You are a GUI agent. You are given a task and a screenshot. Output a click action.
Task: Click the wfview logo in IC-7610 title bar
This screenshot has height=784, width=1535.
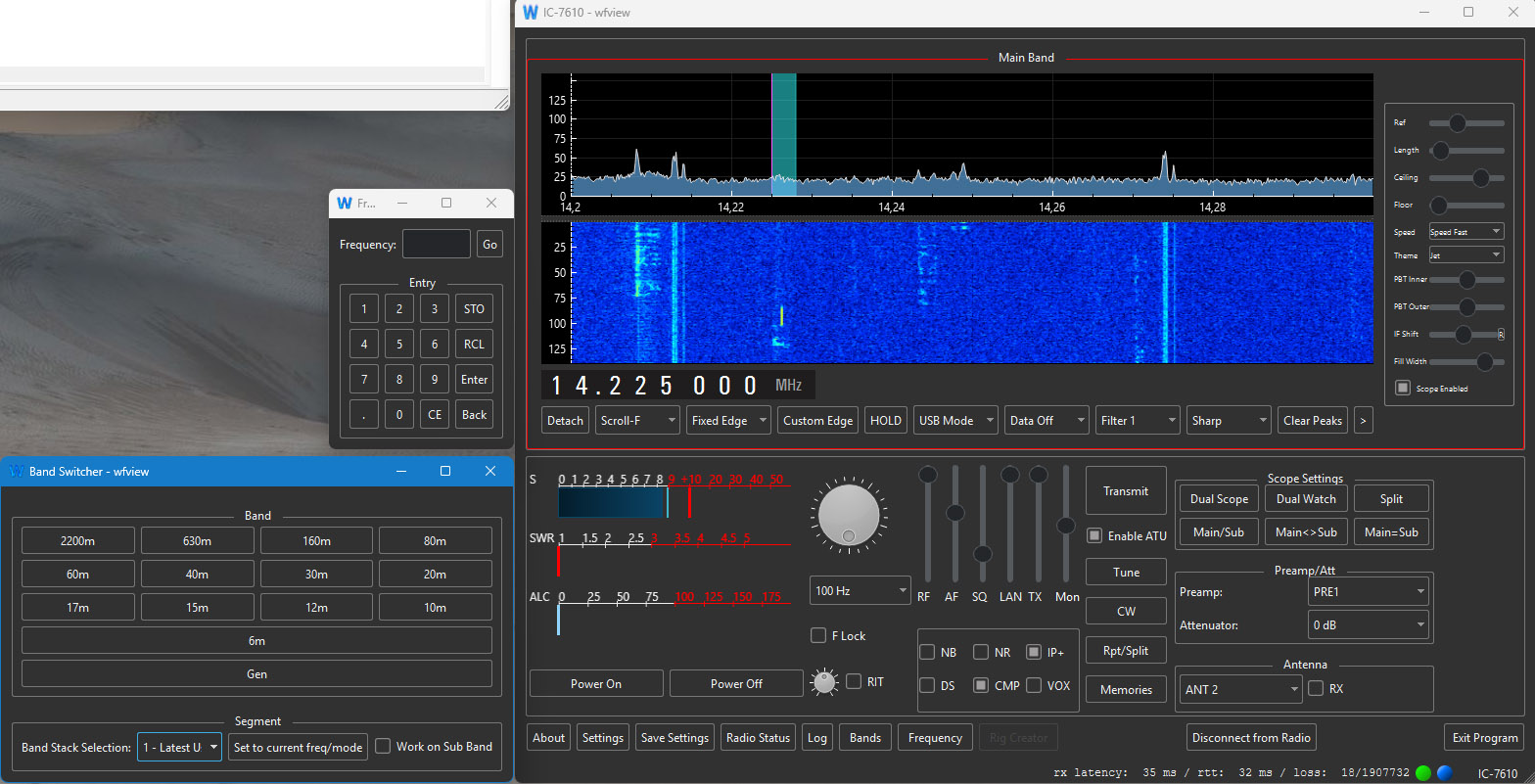pos(531,12)
